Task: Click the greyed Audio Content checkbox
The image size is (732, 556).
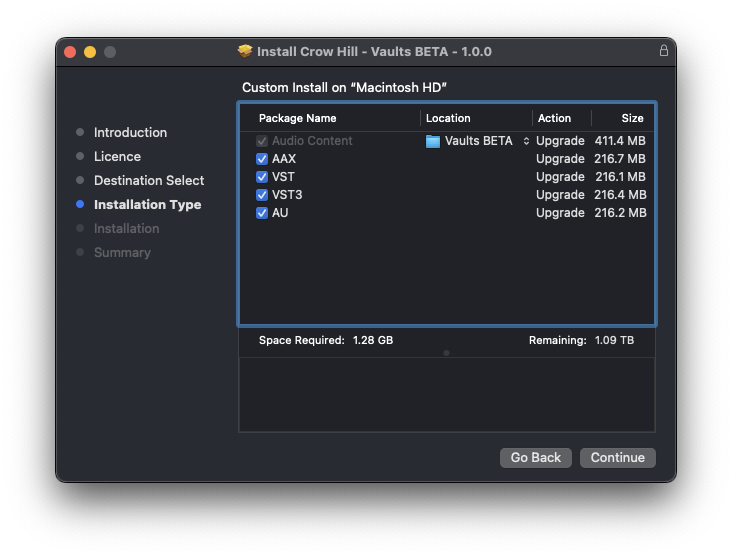Action: click(262, 141)
